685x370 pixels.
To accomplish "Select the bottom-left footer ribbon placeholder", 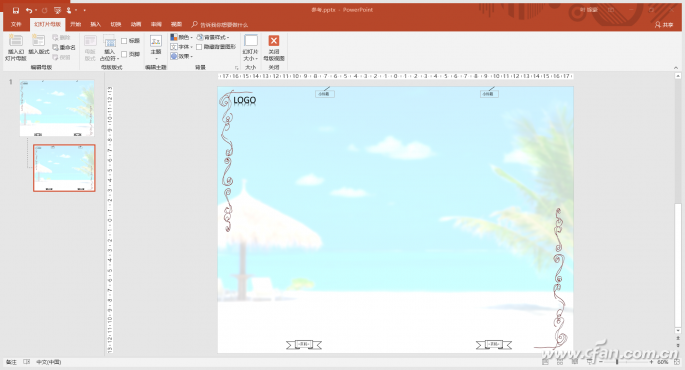I will pos(304,345).
